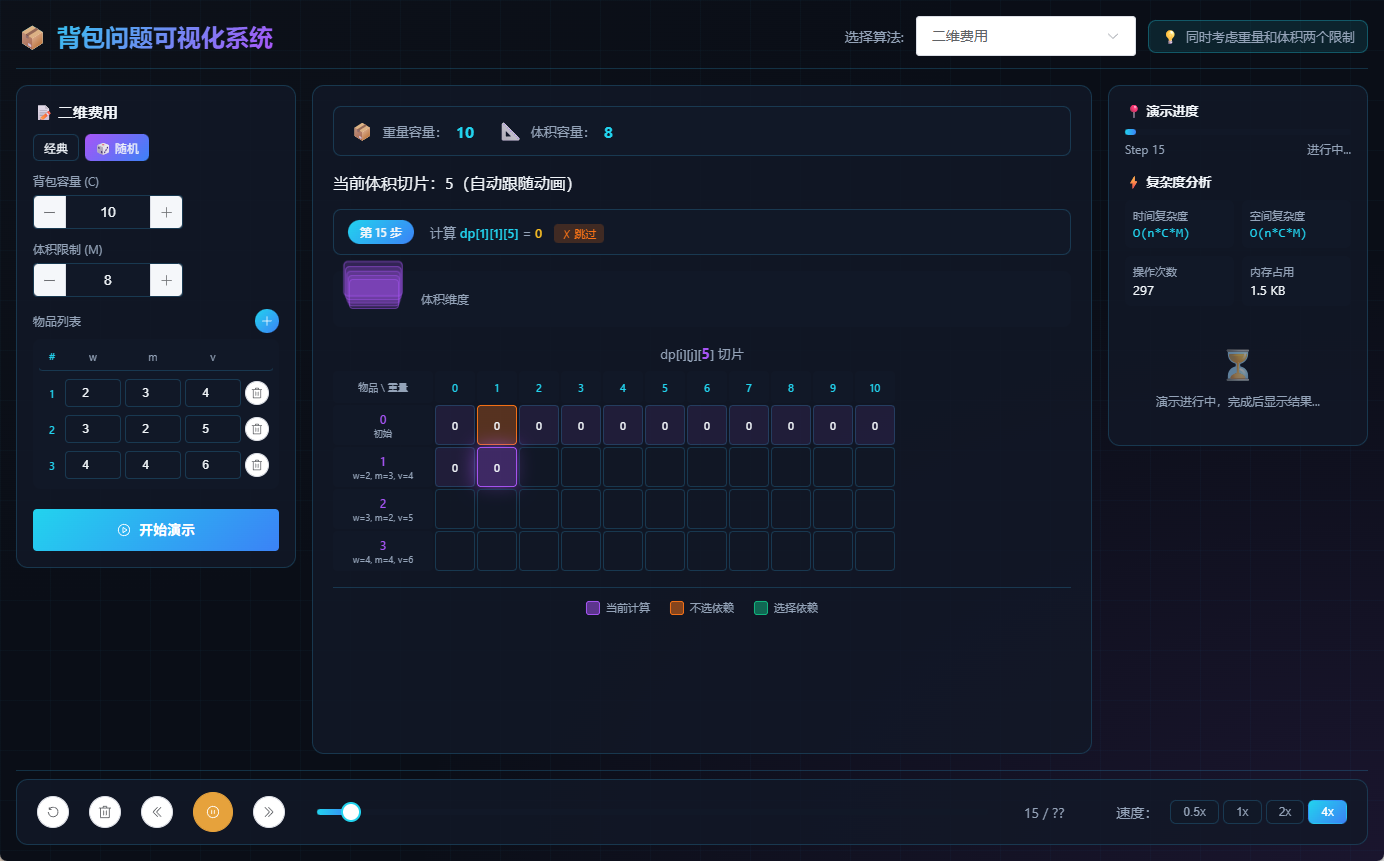The height and width of the screenshot is (861, 1384).
Task: Click the lightbulb hint icon in header
Action: pyautogui.click(x=1170, y=37)
